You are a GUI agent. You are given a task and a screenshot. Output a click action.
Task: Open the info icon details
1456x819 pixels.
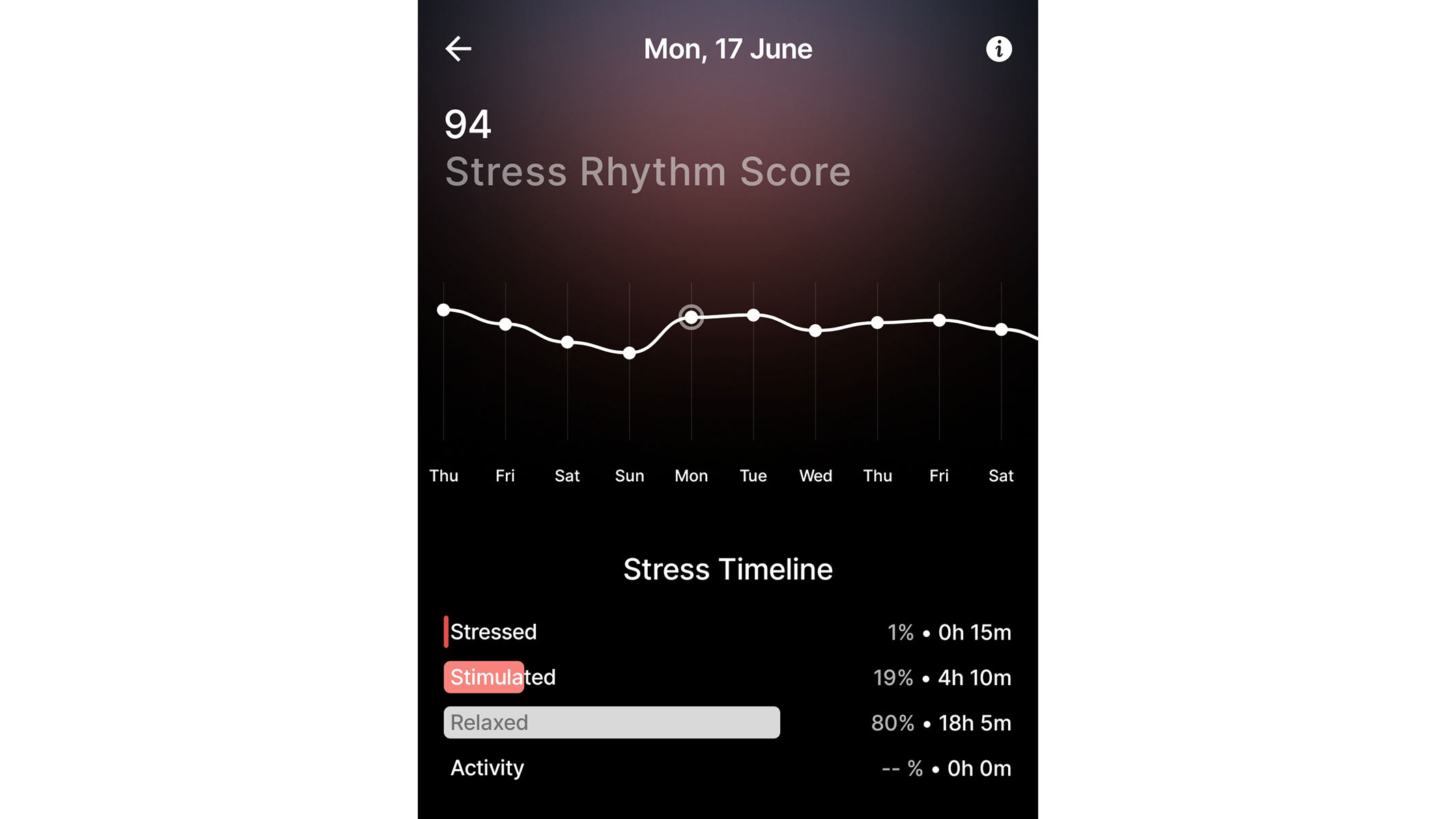pyautogui.click(x=998, y=48)
